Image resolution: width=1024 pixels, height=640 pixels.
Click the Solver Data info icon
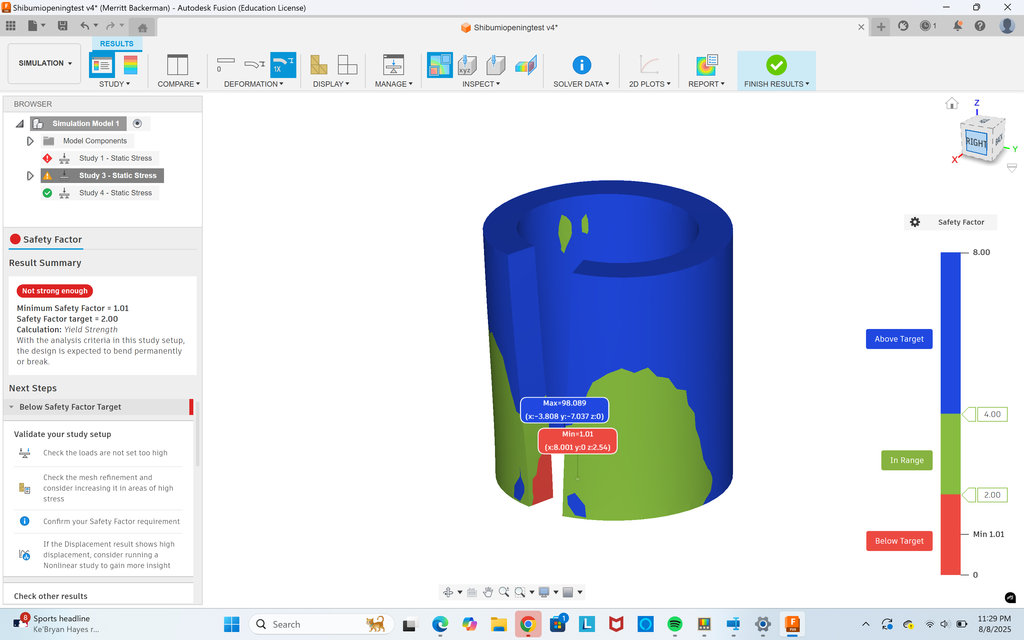point(581,65)
